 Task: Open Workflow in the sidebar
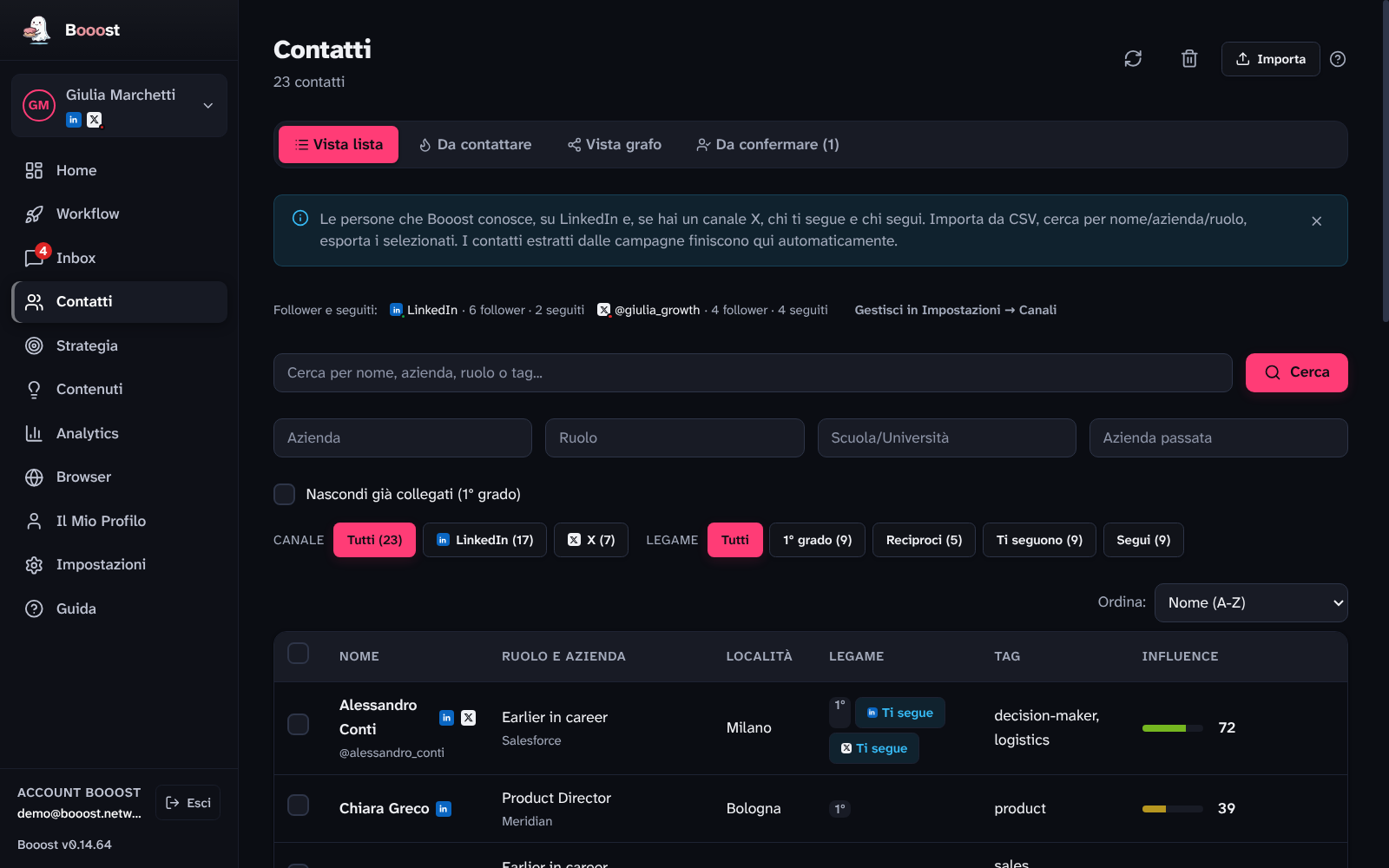(x=120, y=214)
